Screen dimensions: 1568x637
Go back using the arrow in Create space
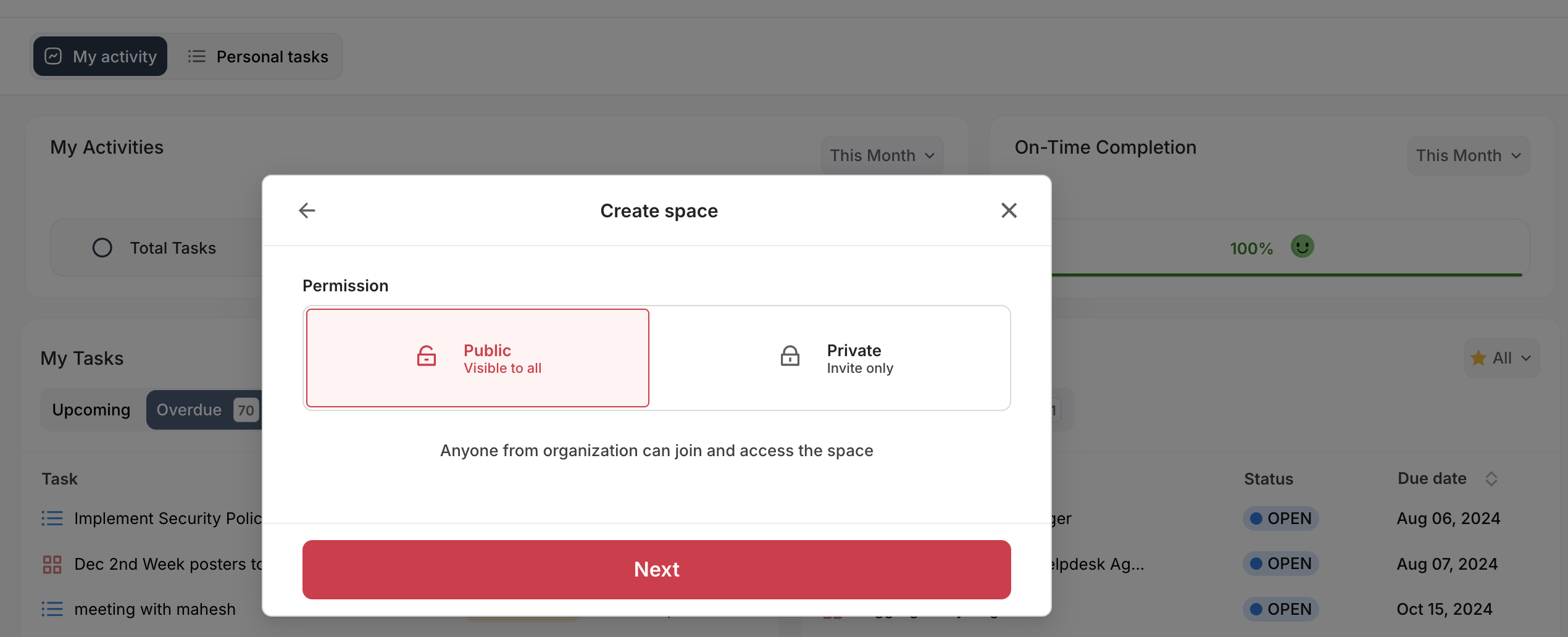coord(307,210)
